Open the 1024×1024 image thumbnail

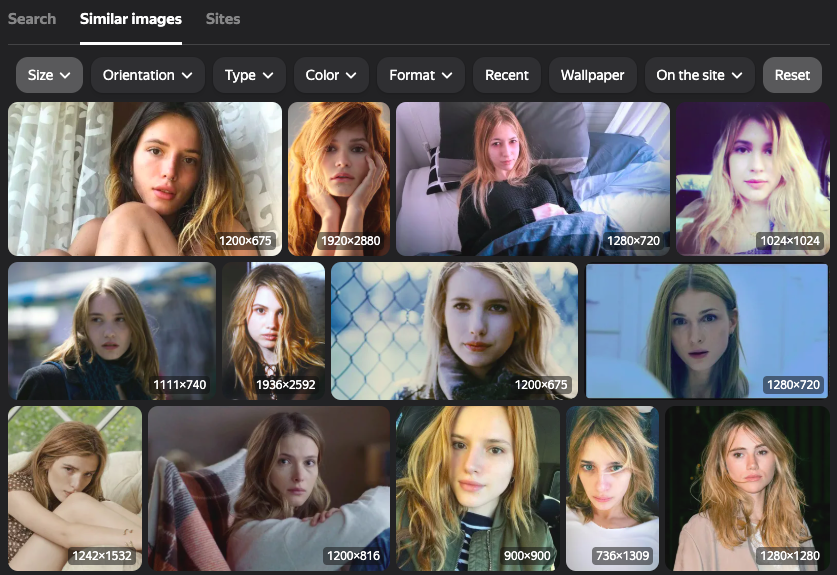point(753,179)
